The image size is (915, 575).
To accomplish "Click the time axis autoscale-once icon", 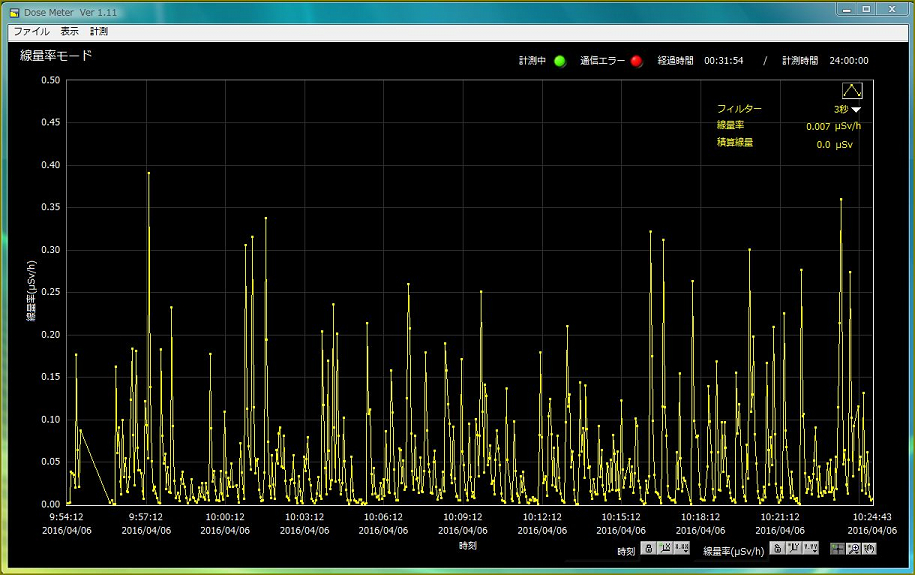I will (665, 549).
